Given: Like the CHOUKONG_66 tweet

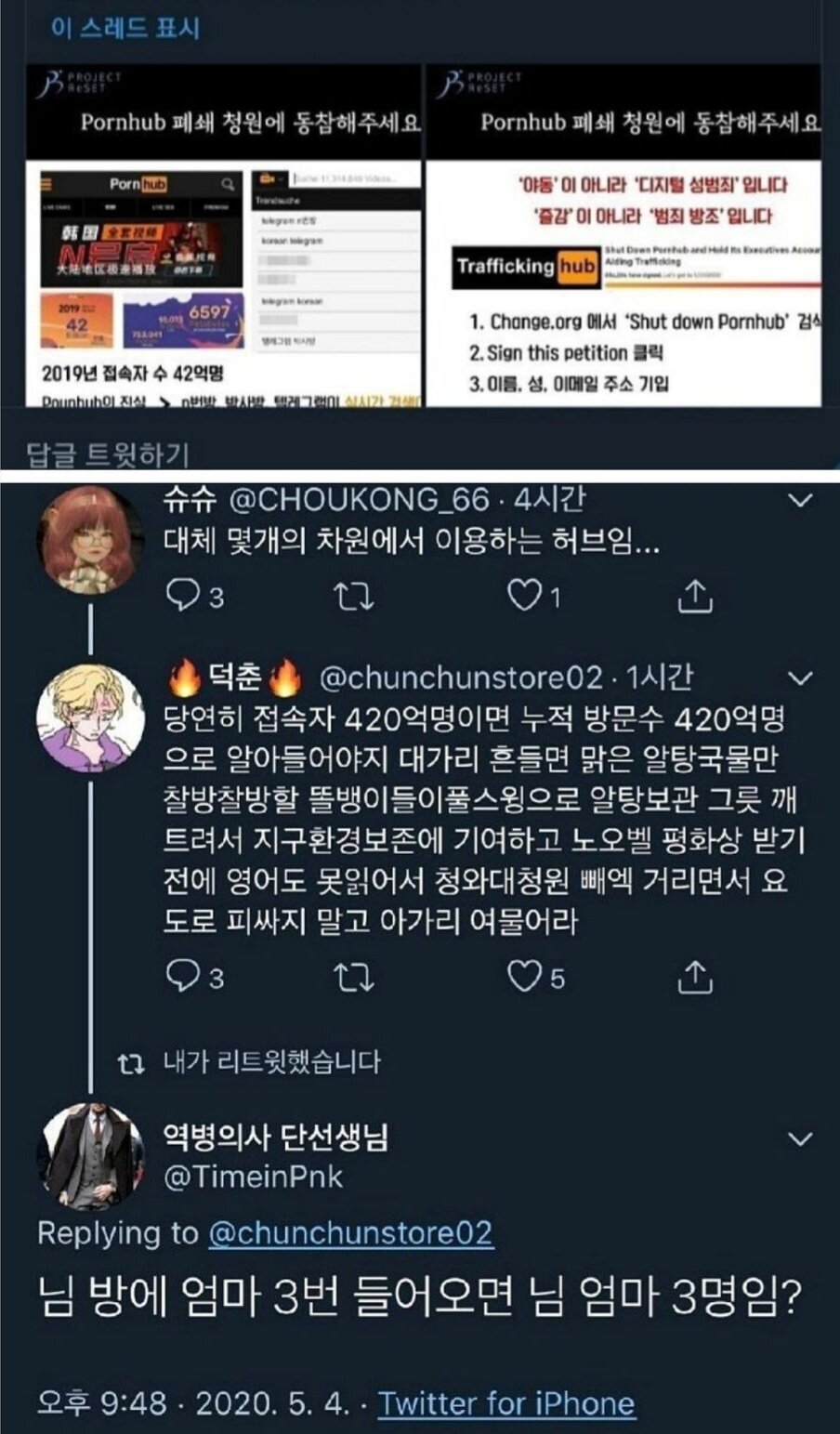Looking at the screenshot, I should click(x=524, y=595).
